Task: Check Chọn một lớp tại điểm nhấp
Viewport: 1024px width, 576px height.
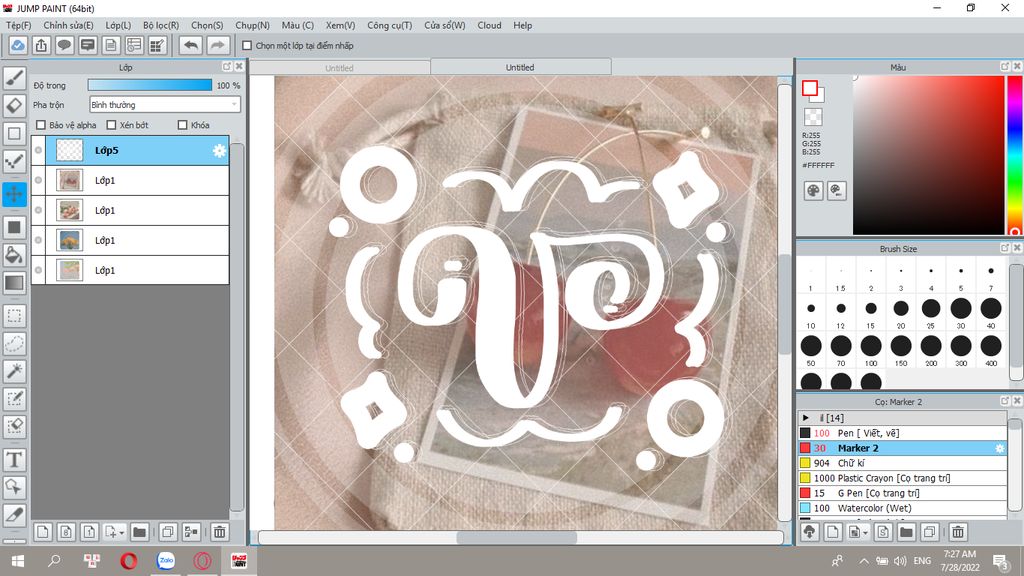Action: [247, 46]
